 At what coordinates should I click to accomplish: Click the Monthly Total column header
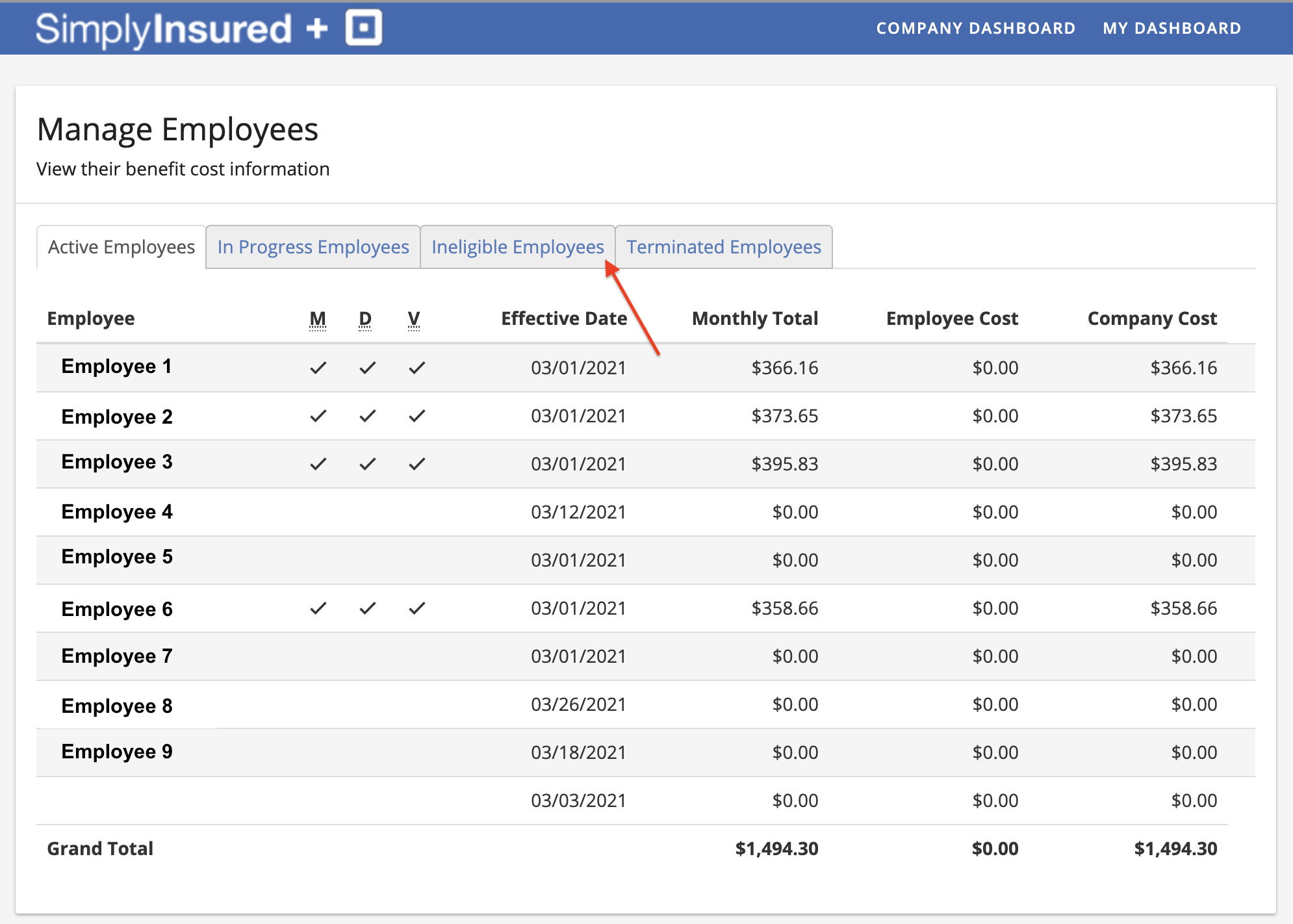tap(754, 318)
